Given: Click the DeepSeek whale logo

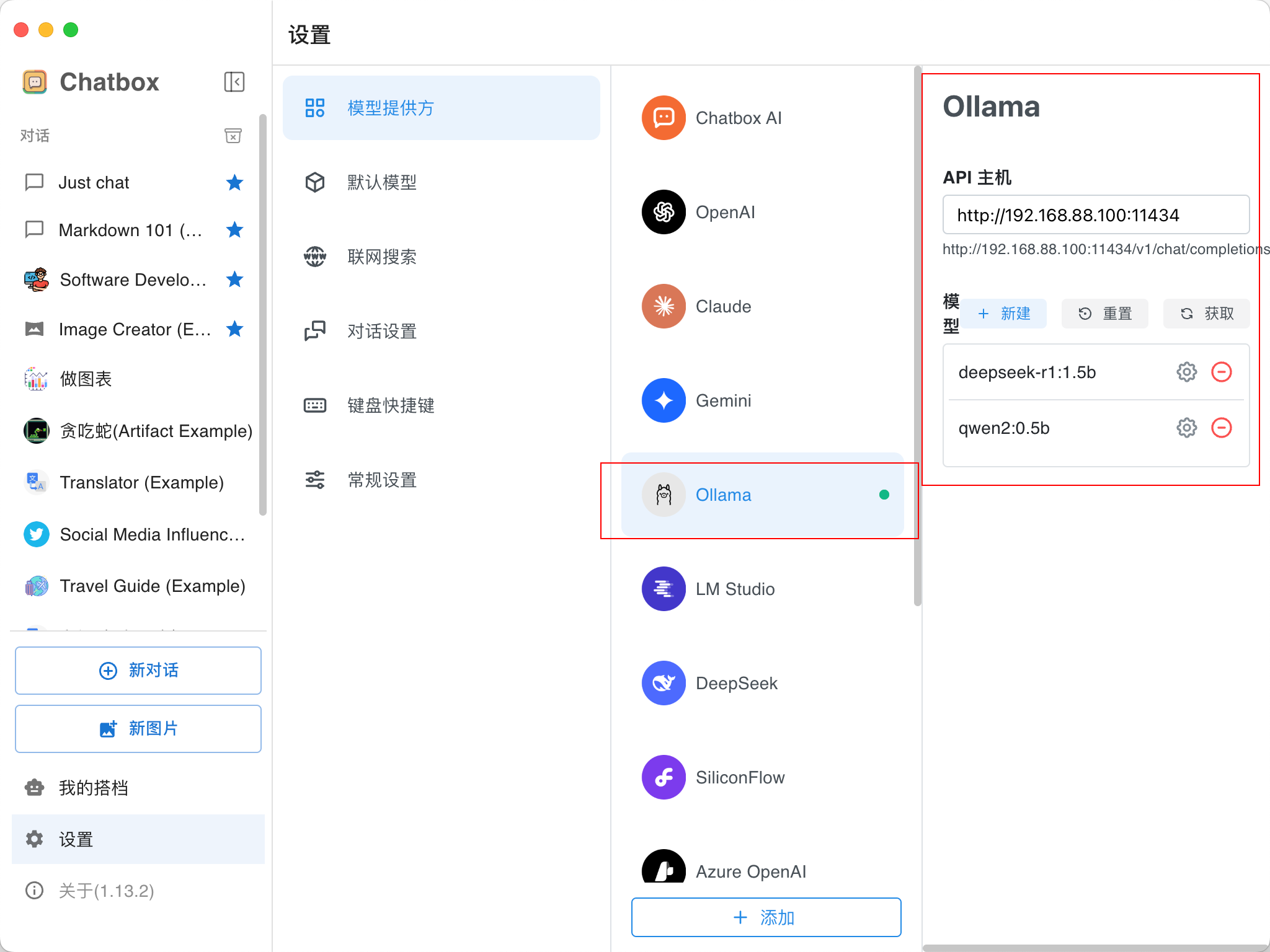Looking at the screenshot, I should coord(664,683).
